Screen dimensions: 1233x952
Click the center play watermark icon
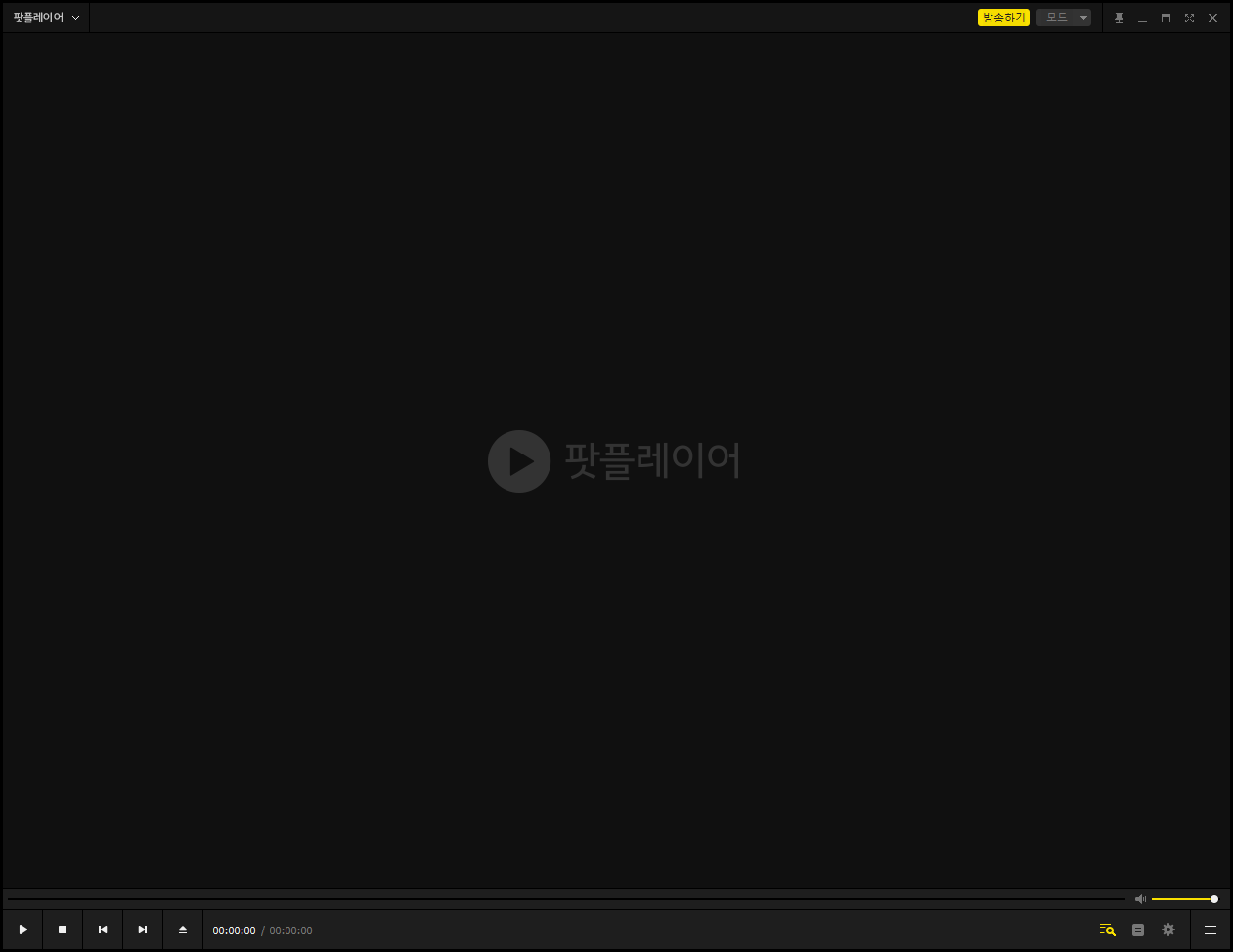pos(519,460)
